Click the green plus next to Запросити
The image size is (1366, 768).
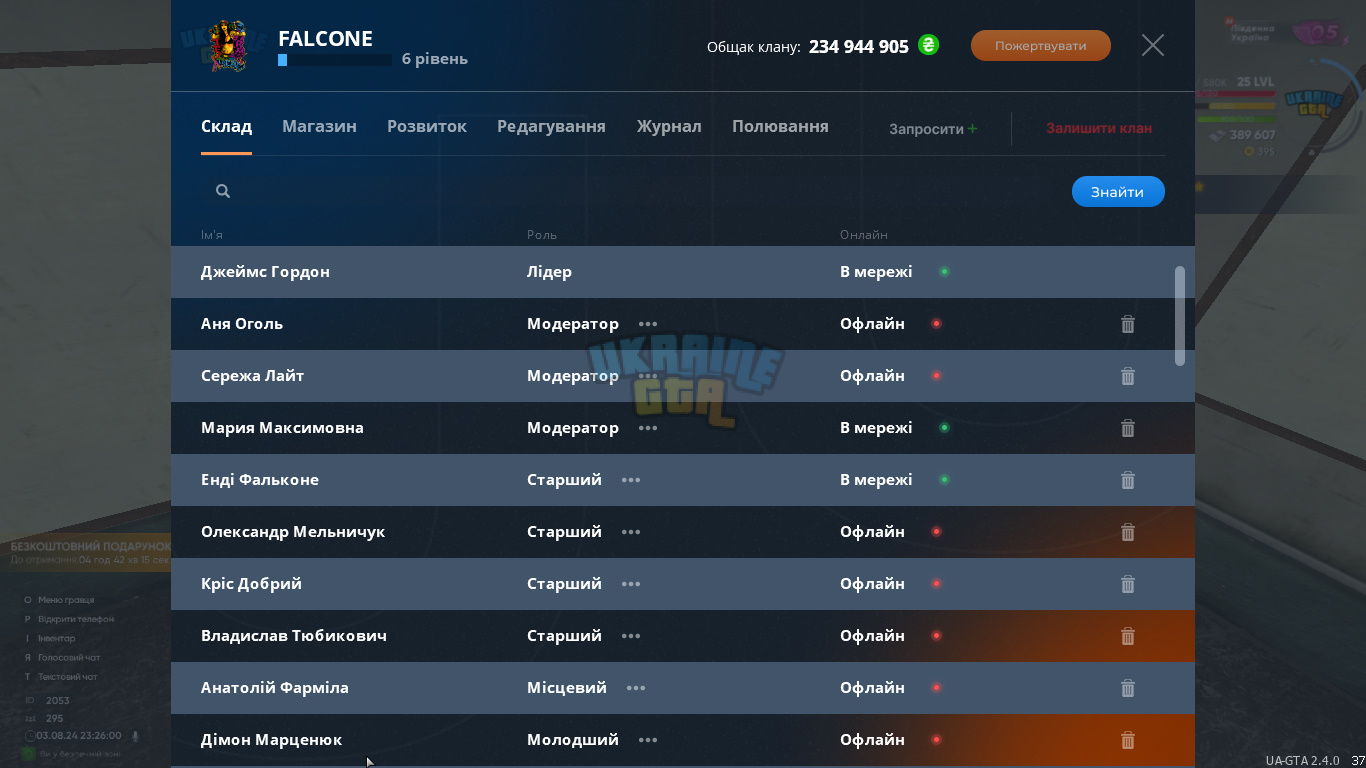click(973, 129)
